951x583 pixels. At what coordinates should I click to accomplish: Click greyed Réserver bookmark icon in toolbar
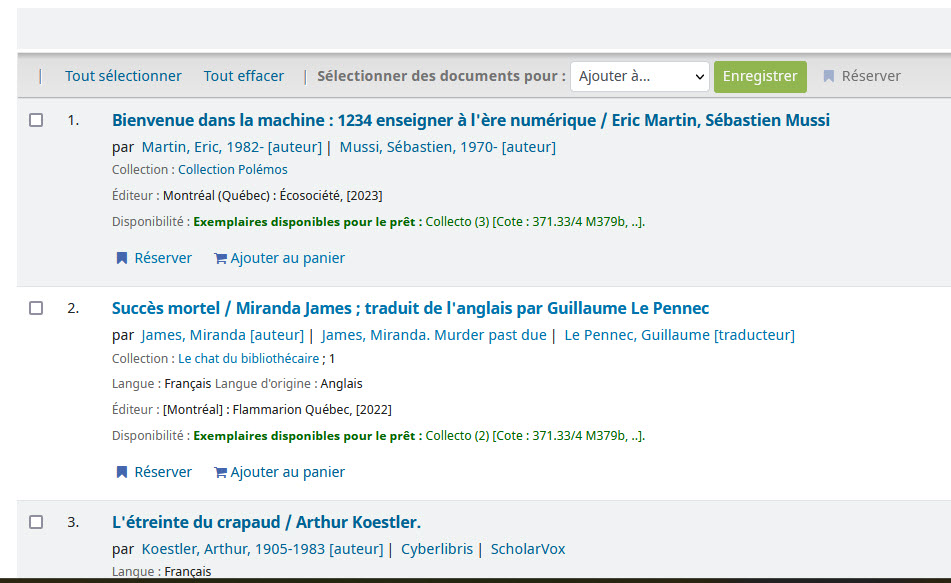[x=828, y=76]
